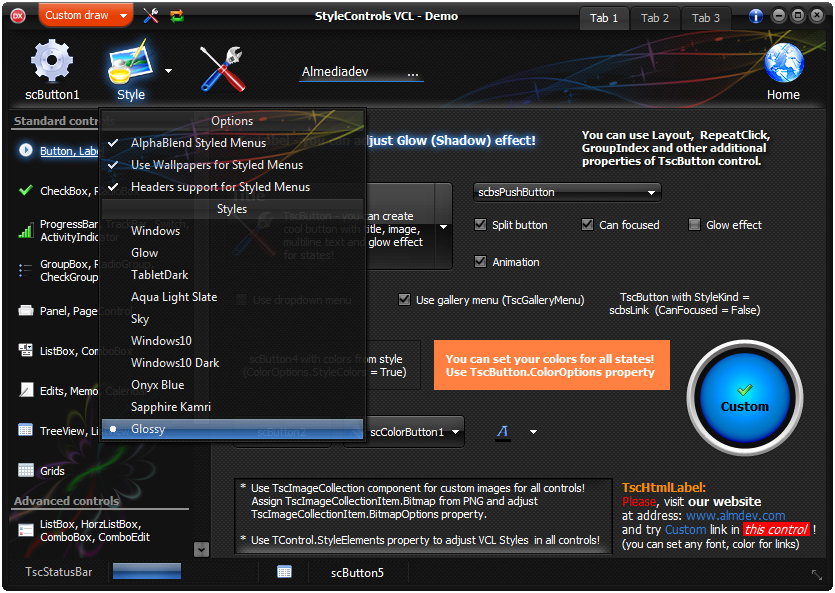
Task: Toggle Use gallery menu checkbox
Action: 404,300
